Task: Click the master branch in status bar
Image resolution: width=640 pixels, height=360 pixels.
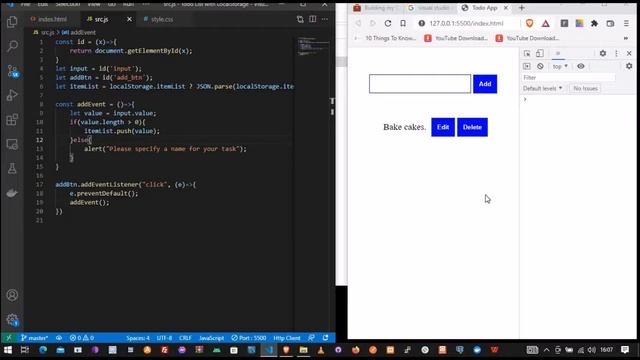Action: tap(34, 338)
